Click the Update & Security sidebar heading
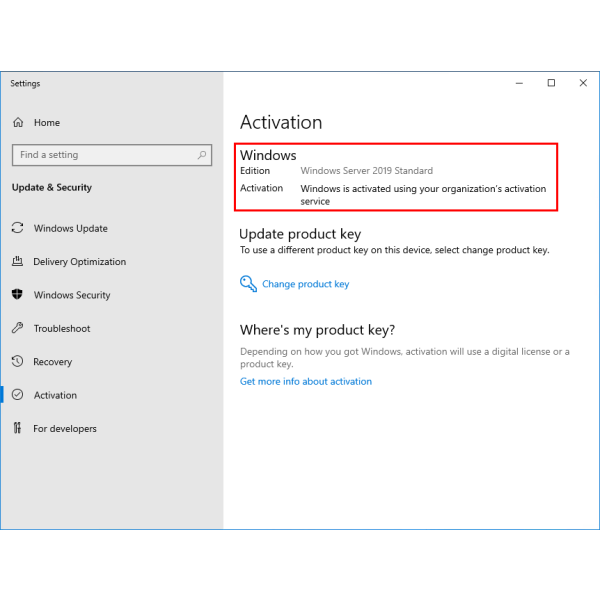 pos(52,188)
